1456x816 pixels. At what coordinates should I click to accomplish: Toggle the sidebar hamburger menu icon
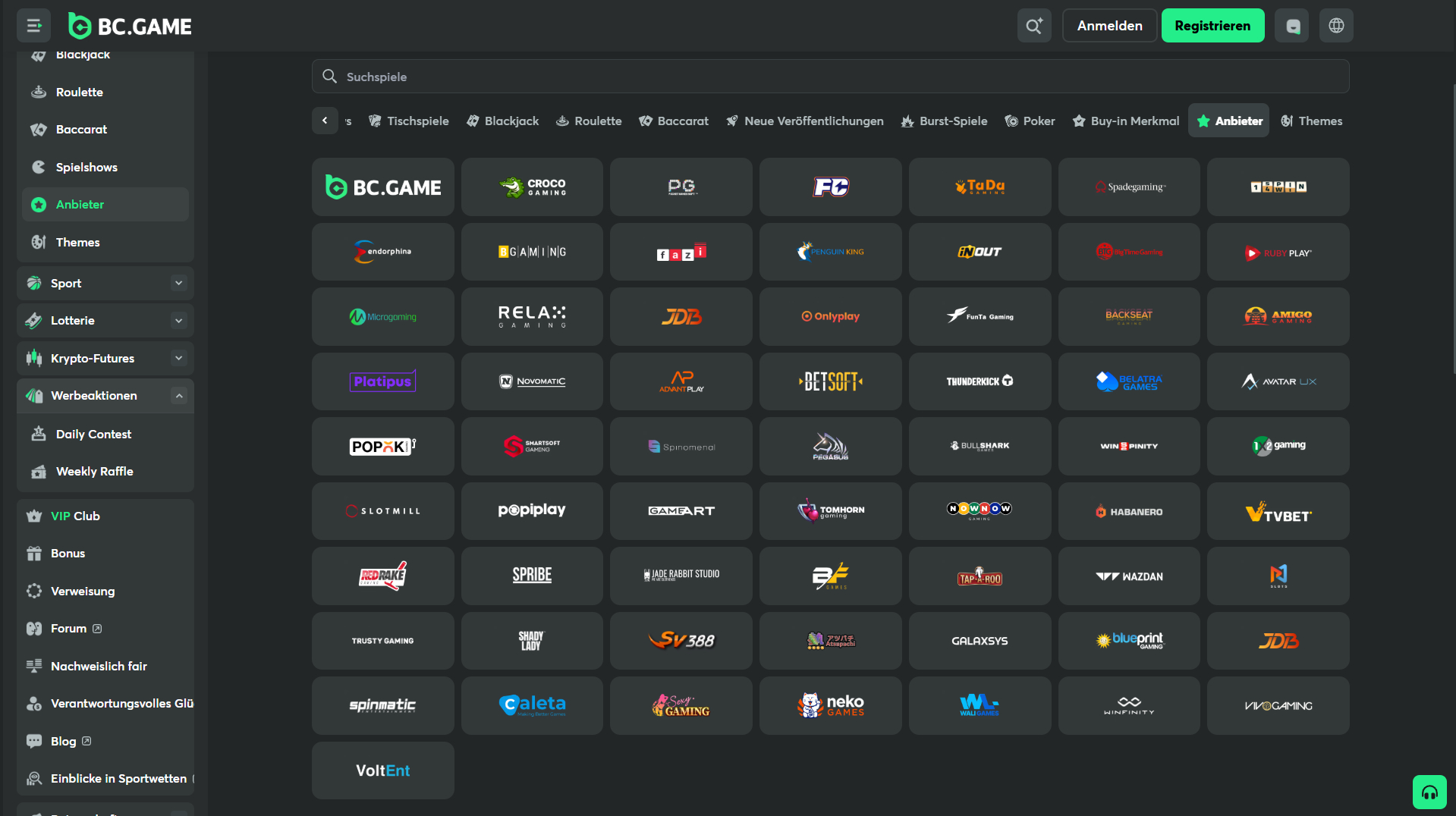33,26
